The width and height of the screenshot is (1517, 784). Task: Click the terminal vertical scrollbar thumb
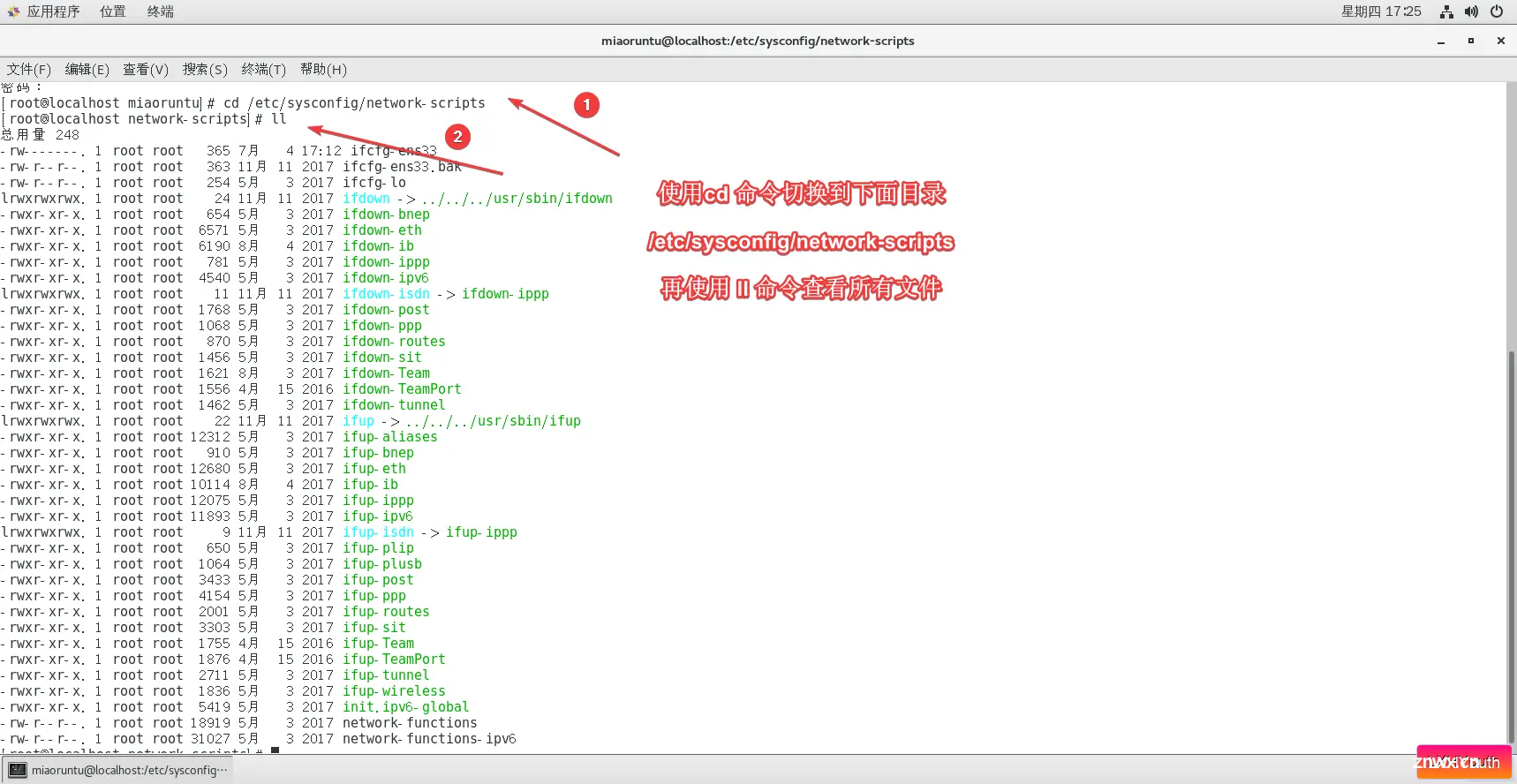(1511, 546)
